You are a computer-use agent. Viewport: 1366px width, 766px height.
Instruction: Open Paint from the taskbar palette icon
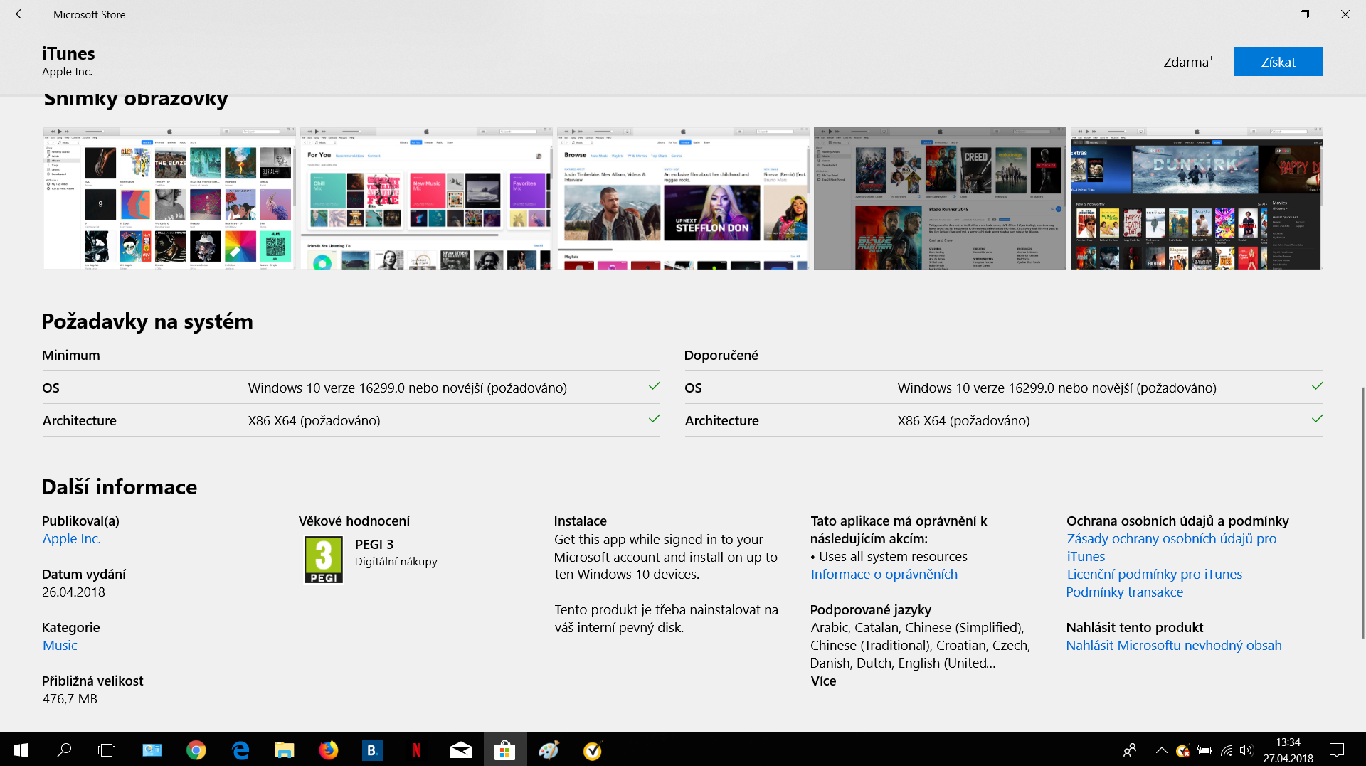[x=548, y=749]
